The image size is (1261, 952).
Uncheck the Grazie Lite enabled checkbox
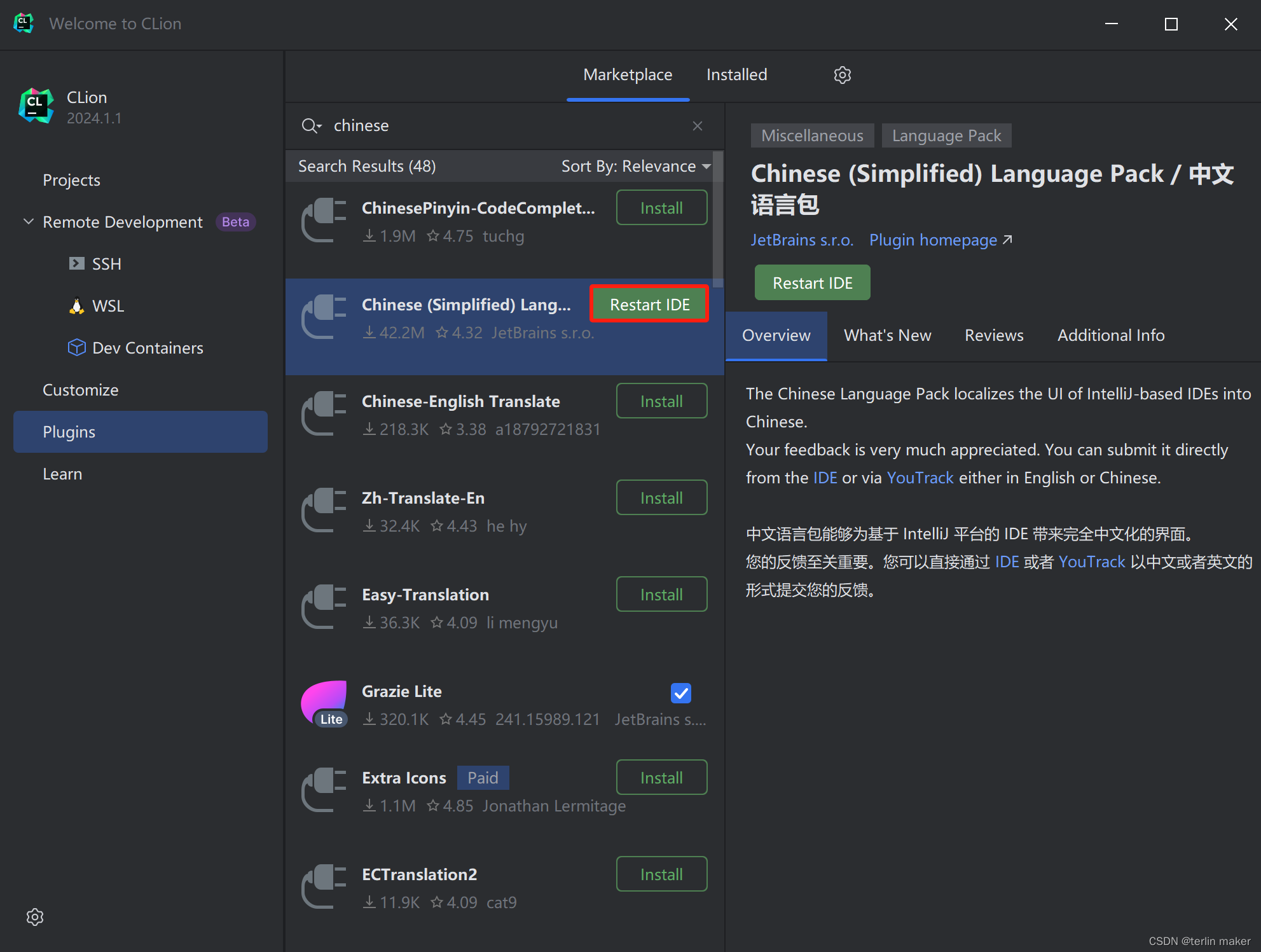pos(680,693)
